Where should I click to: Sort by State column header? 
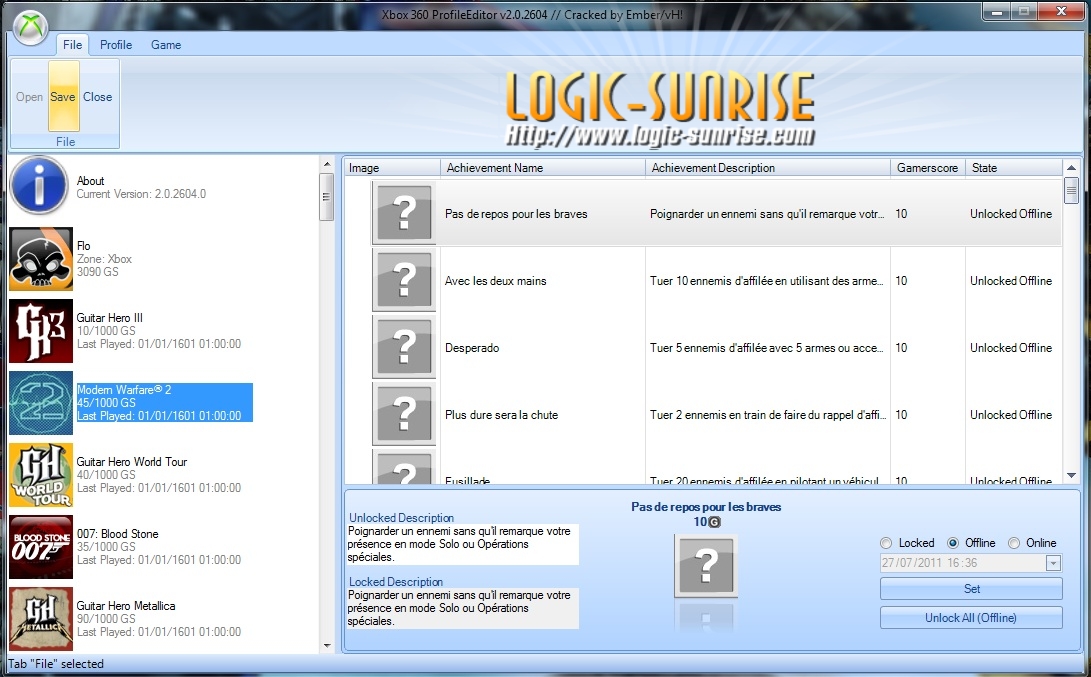pyautogui.click(x=1014, y=168)
